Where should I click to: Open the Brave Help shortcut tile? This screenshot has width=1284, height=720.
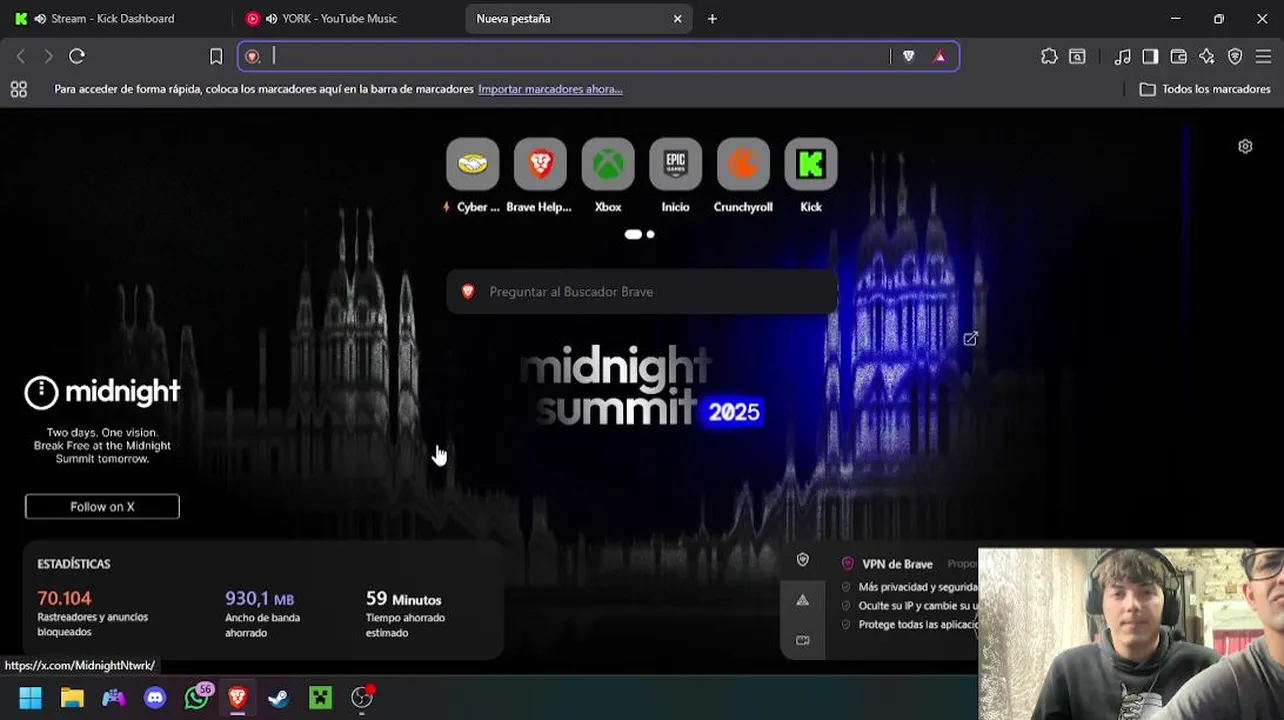coord(540,164)
